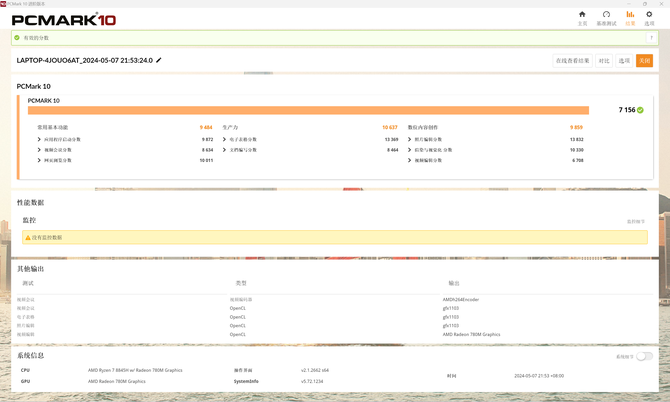The height and width of the screenshot is (402, 670).
Task: Click the 在线查看结果 button
Action: click(573, 61)
